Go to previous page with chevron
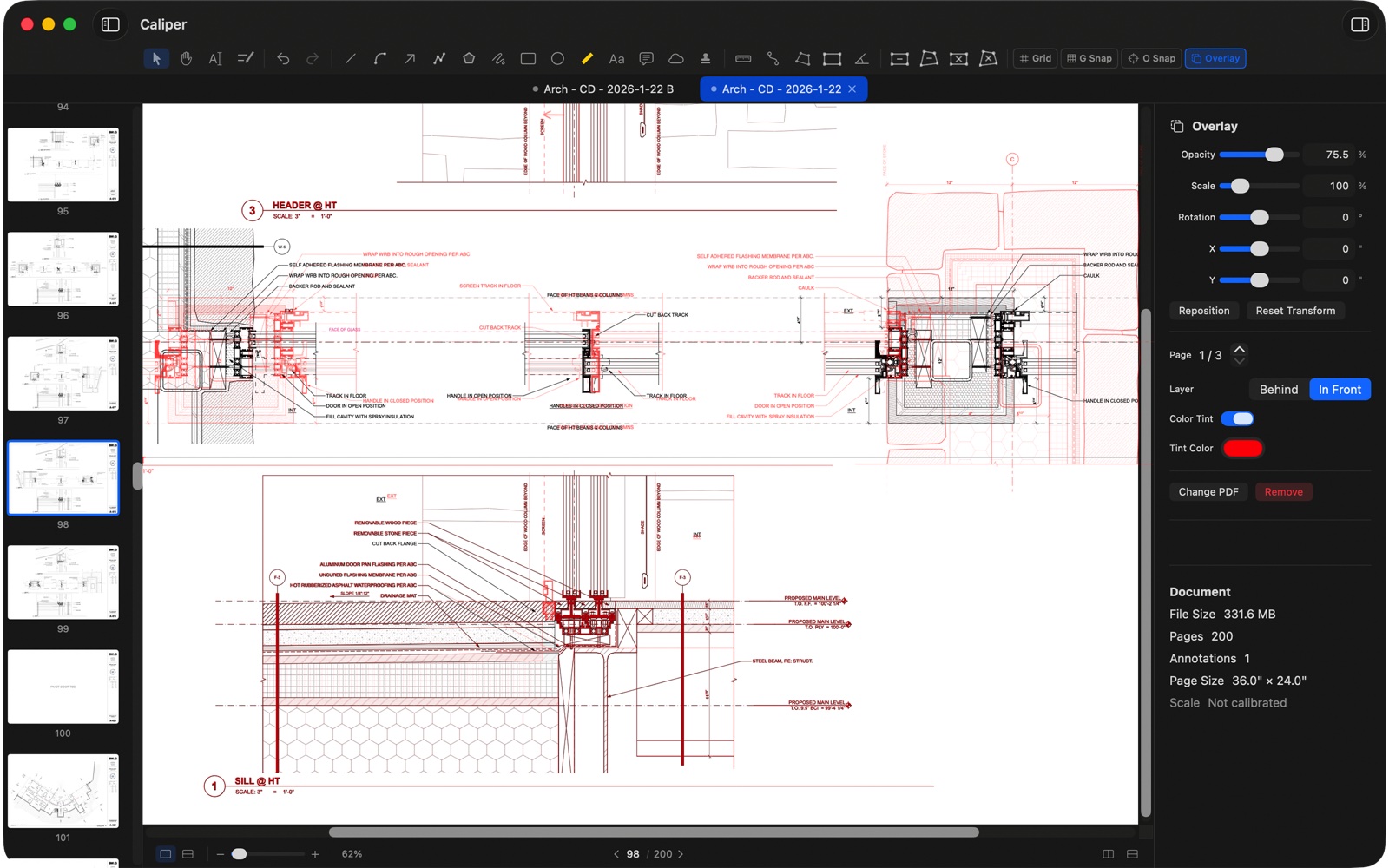The height and width of the screenshot is (868, 1389). point(616,854)
